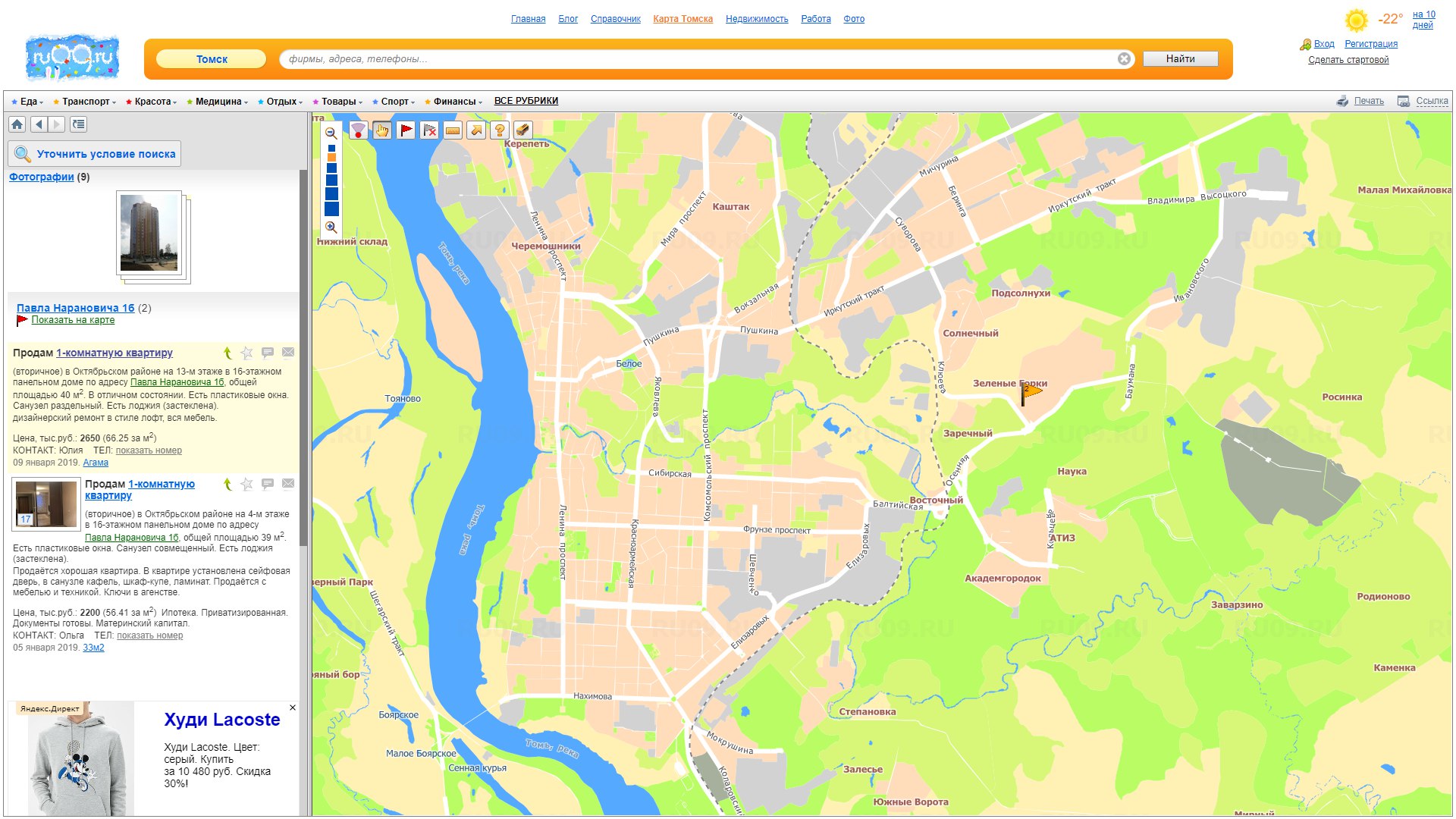The image size is (1456, 819).
Task: Open the Агама agency link
Action: tap(96, 463)
